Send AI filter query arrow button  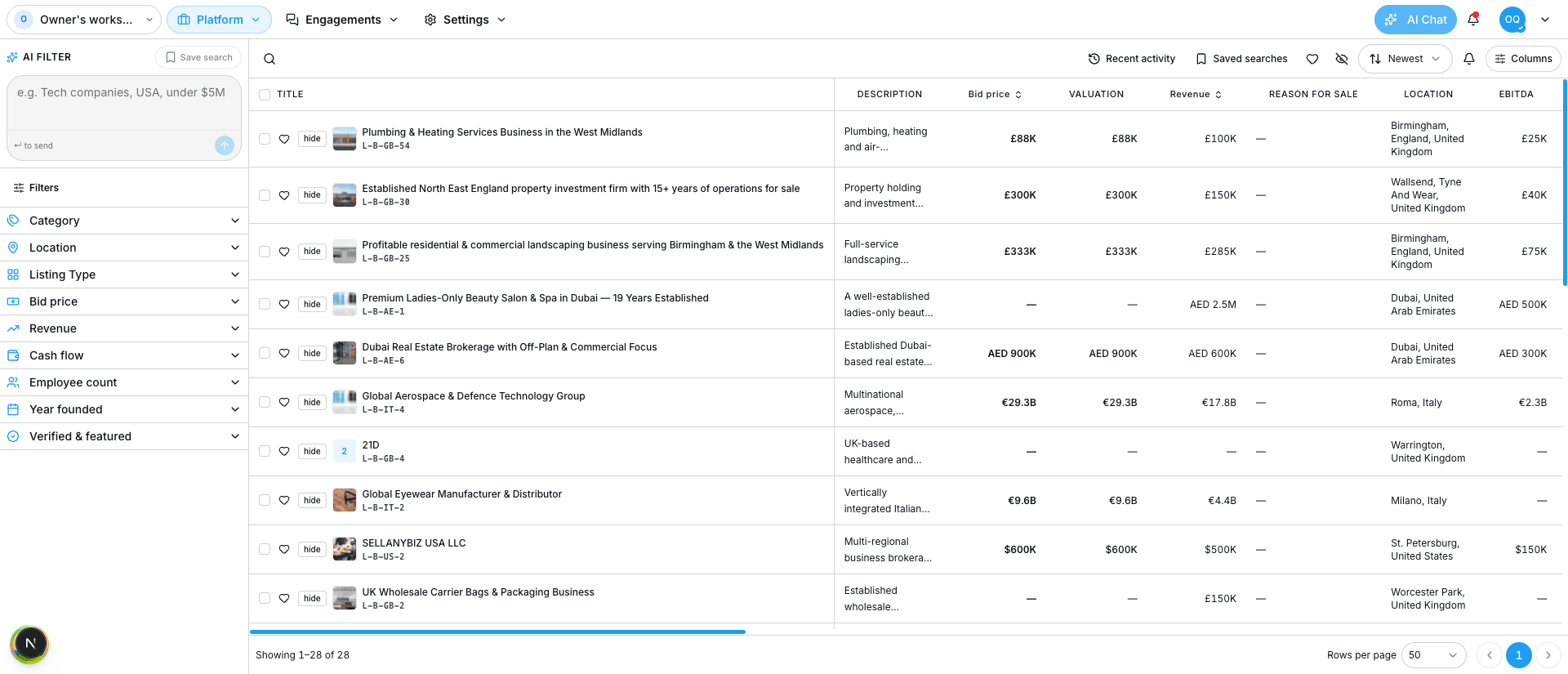(x=225, y=145)
